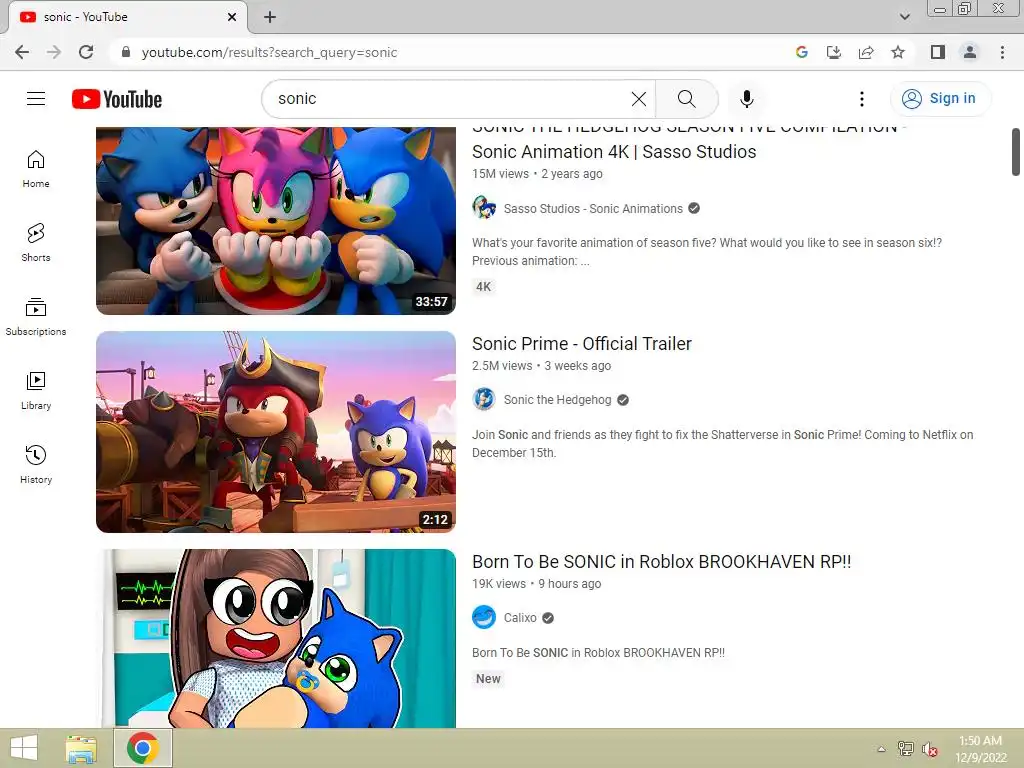Click the Sonic Prime video description text
The height and width of the screenshot is (768, 1024).
(722, 443)
